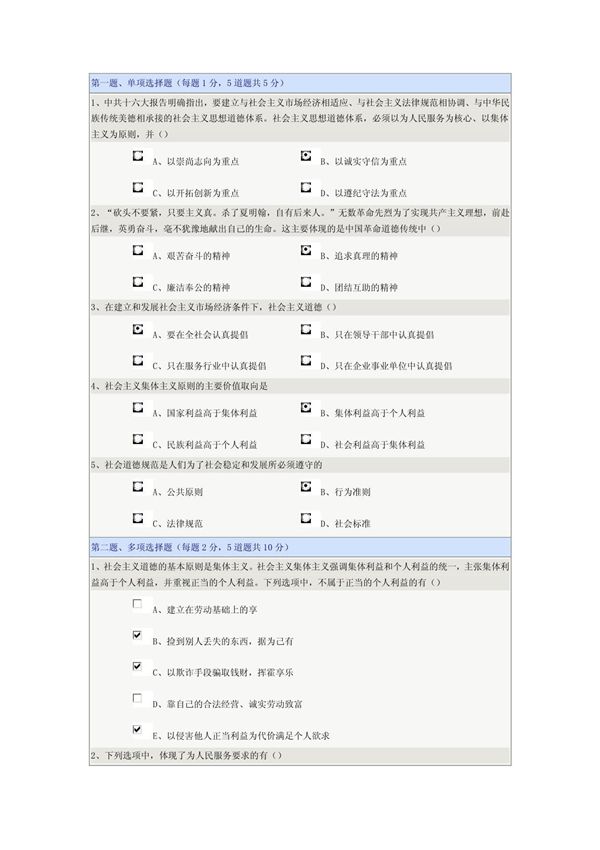Pick option C 以开拓创新为重点

[137, 187]
